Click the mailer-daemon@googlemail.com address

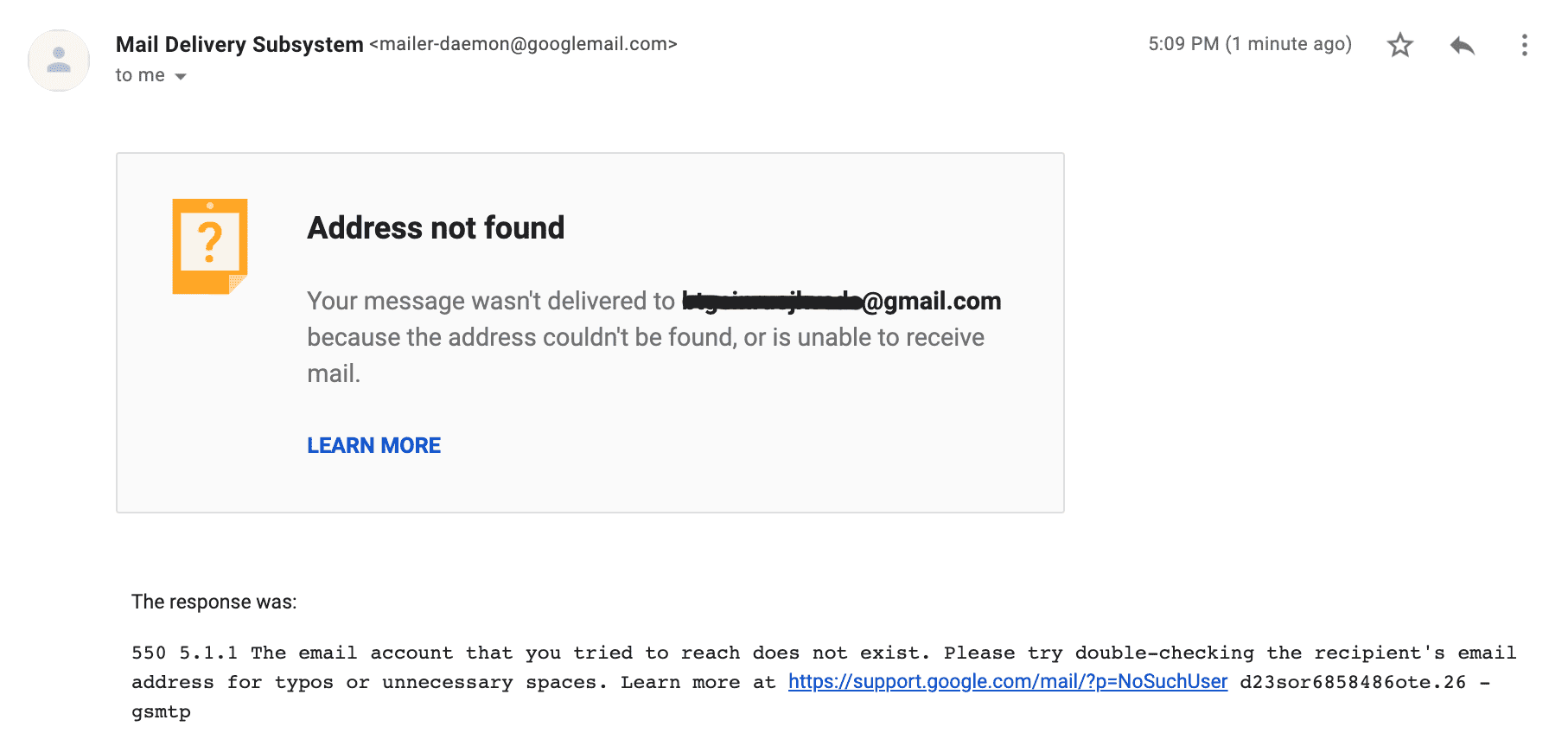point(523,44)
